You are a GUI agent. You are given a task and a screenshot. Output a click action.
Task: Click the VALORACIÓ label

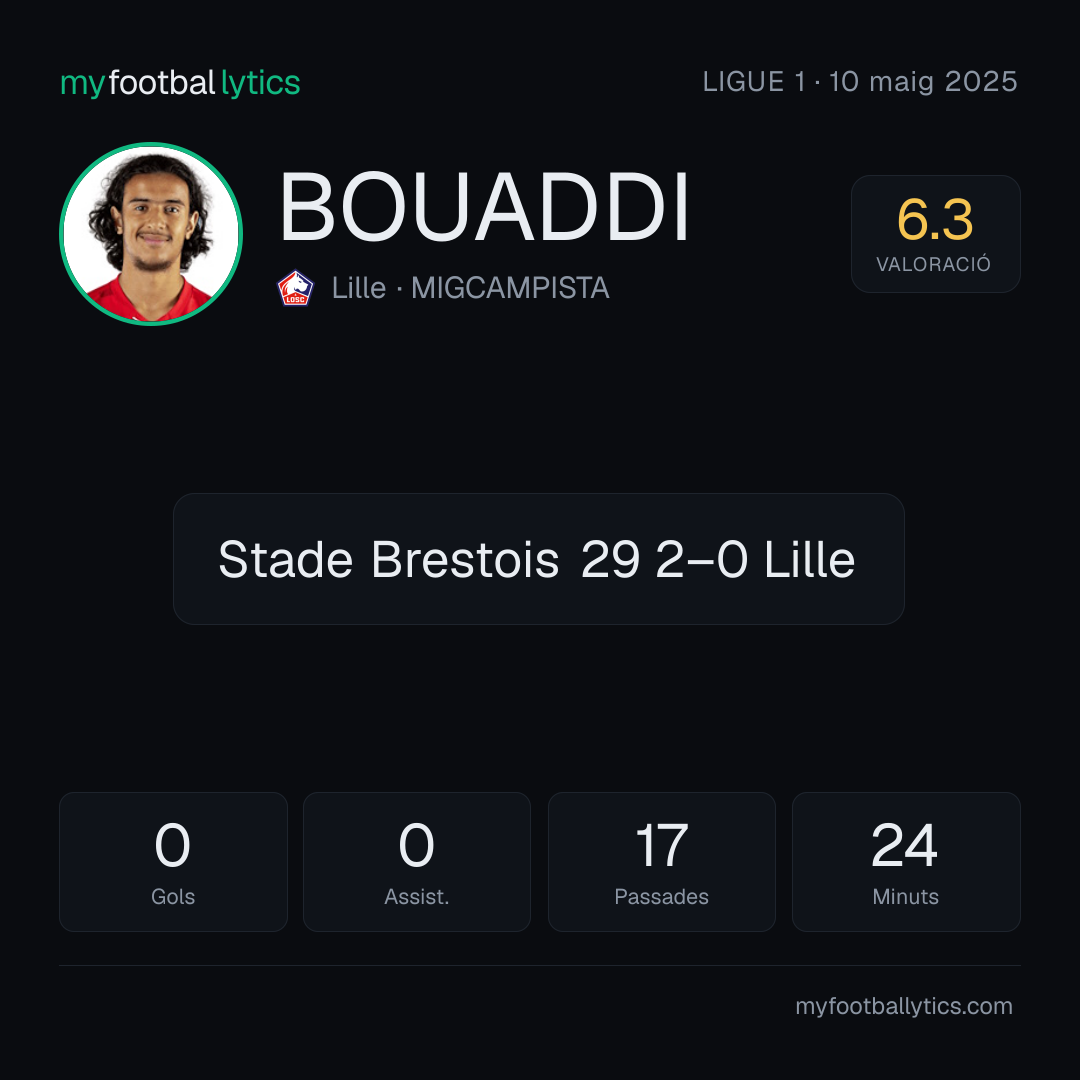pyautogui.click(x=933, y=264)
